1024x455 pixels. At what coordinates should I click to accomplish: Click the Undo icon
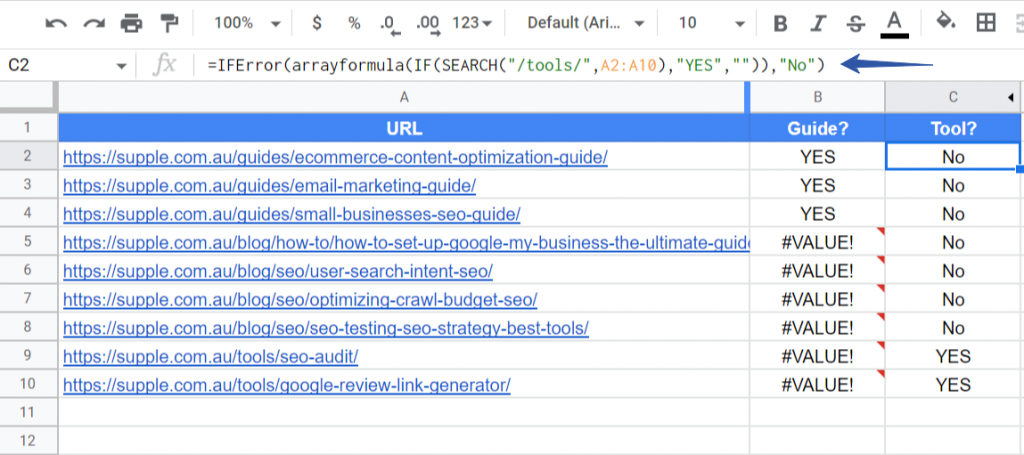(x=56, y=24)
